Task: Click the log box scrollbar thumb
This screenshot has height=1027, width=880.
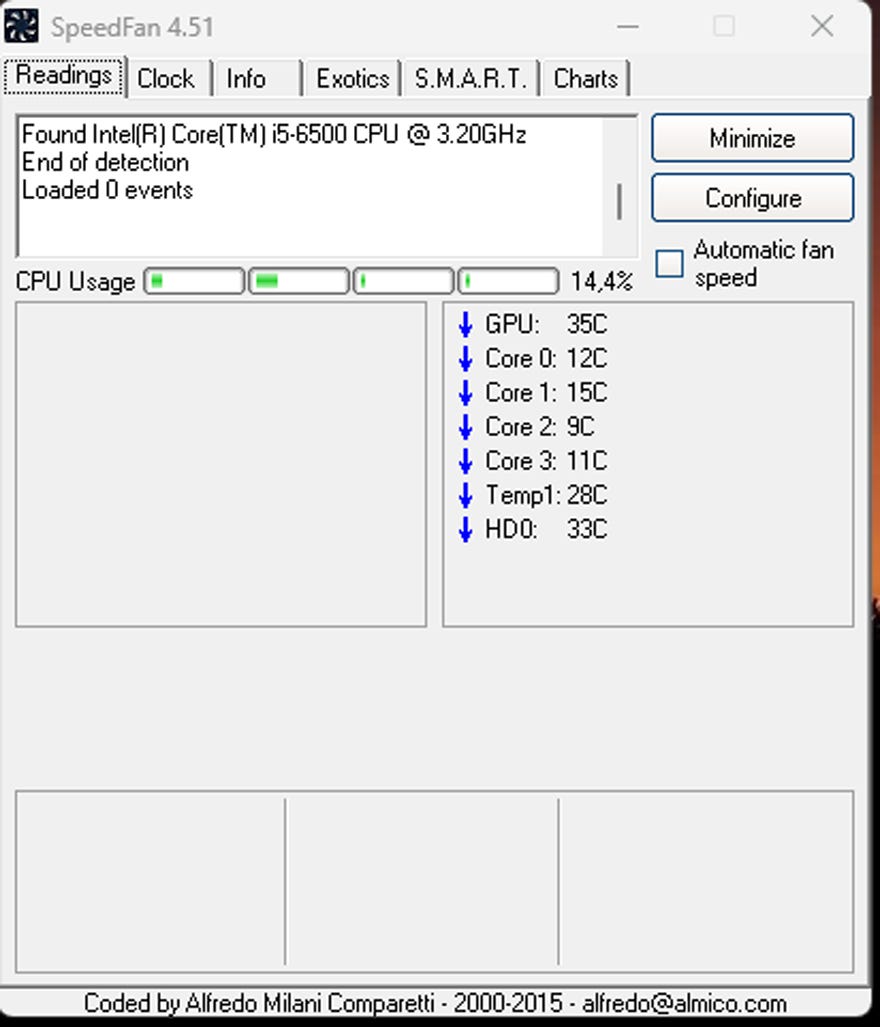Action: [619, 202]
